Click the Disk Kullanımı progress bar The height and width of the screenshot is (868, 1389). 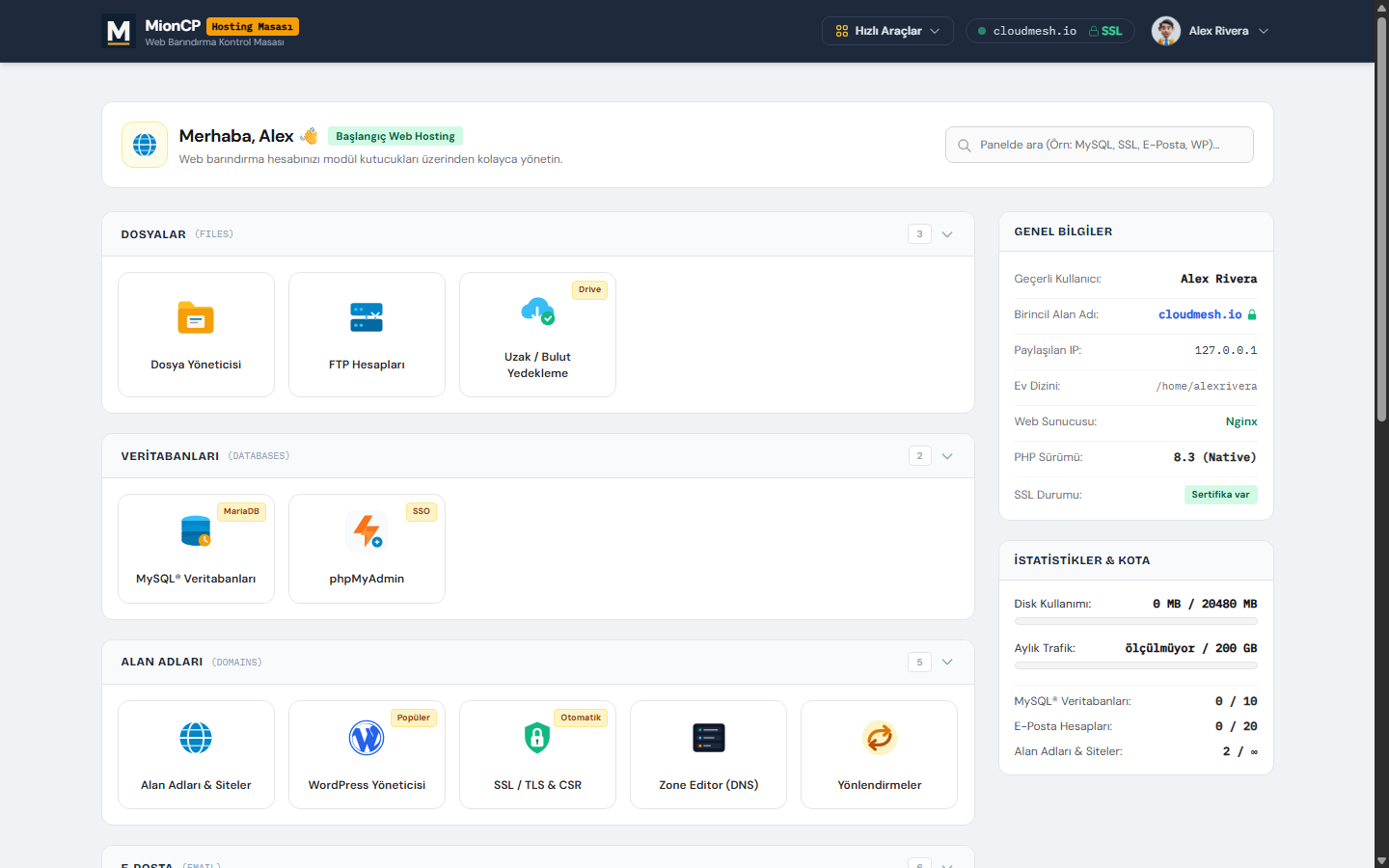(x=1136, y=621)
